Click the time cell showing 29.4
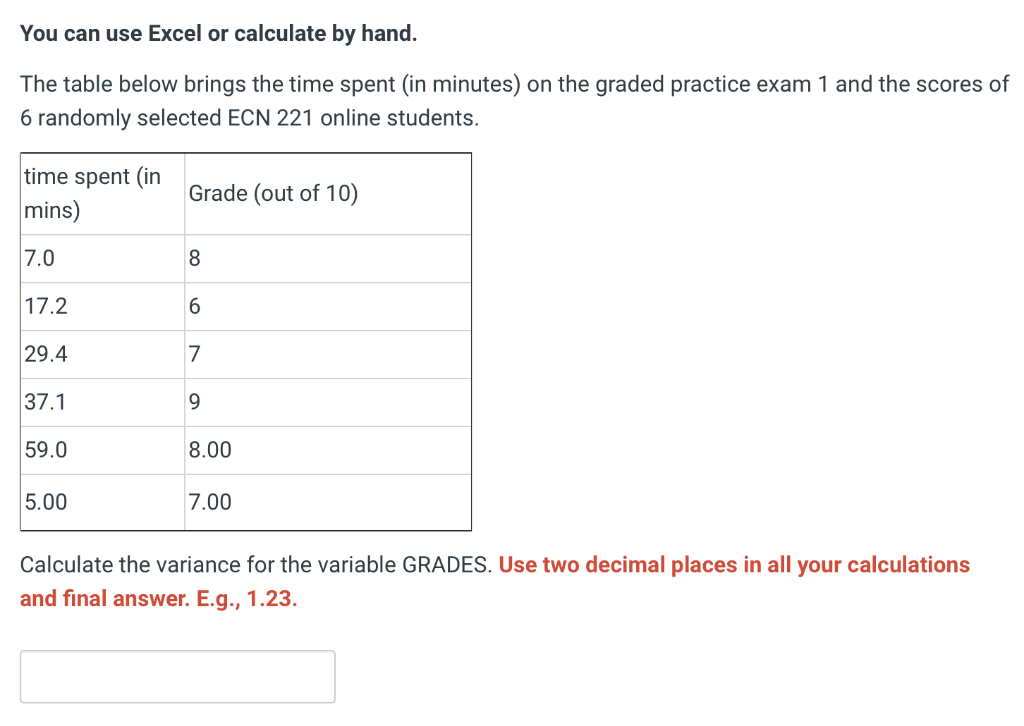1024x726 pixels. pos(103,355)
